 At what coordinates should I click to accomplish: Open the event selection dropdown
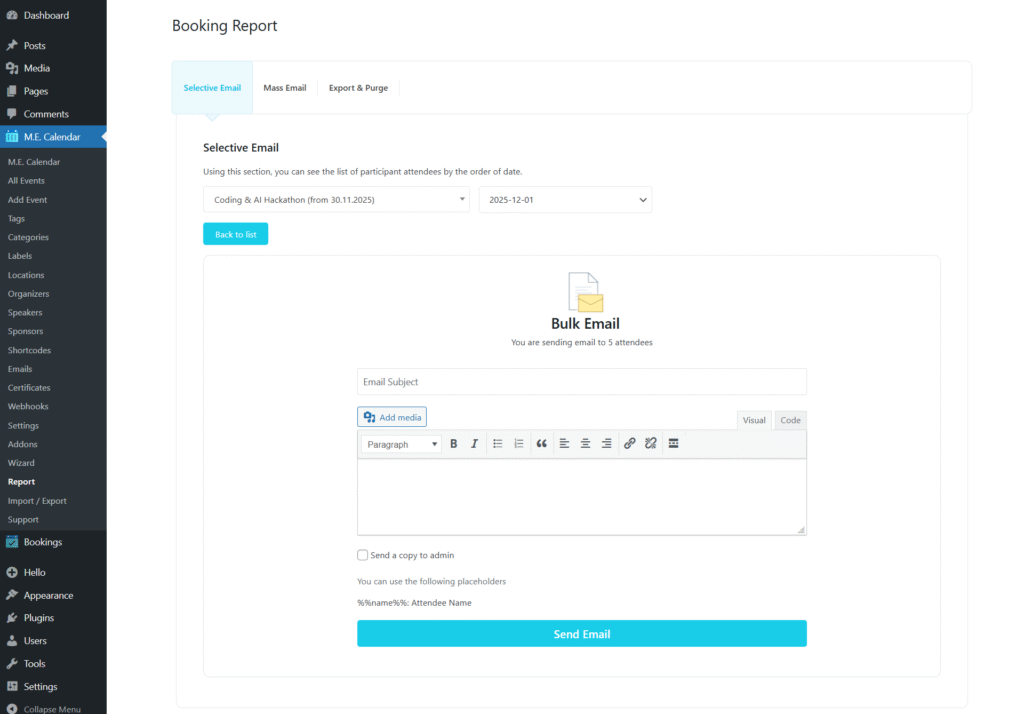point(336,199)
